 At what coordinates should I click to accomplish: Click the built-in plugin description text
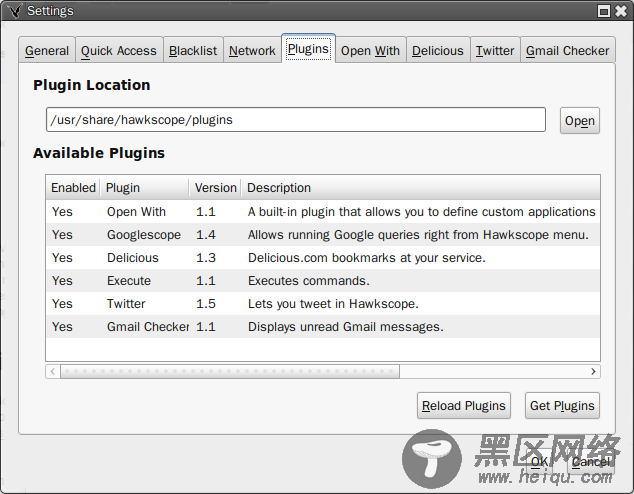[422, 212]
